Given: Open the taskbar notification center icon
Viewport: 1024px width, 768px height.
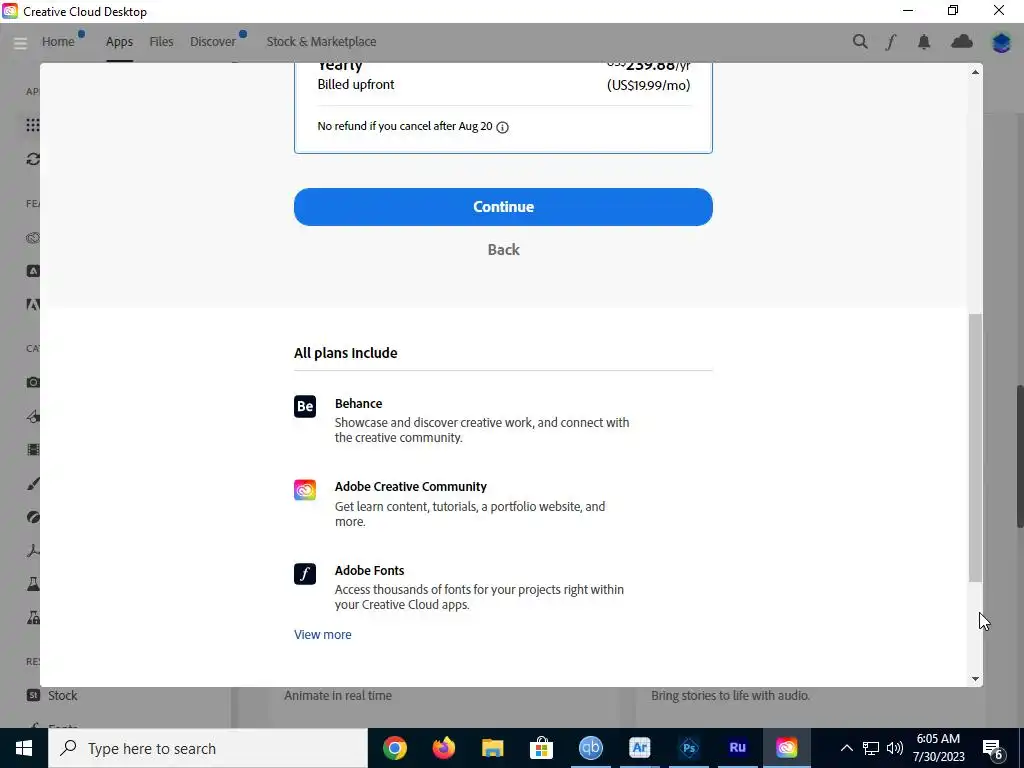Looking at the screenshot, I should [x=993, y=748].
